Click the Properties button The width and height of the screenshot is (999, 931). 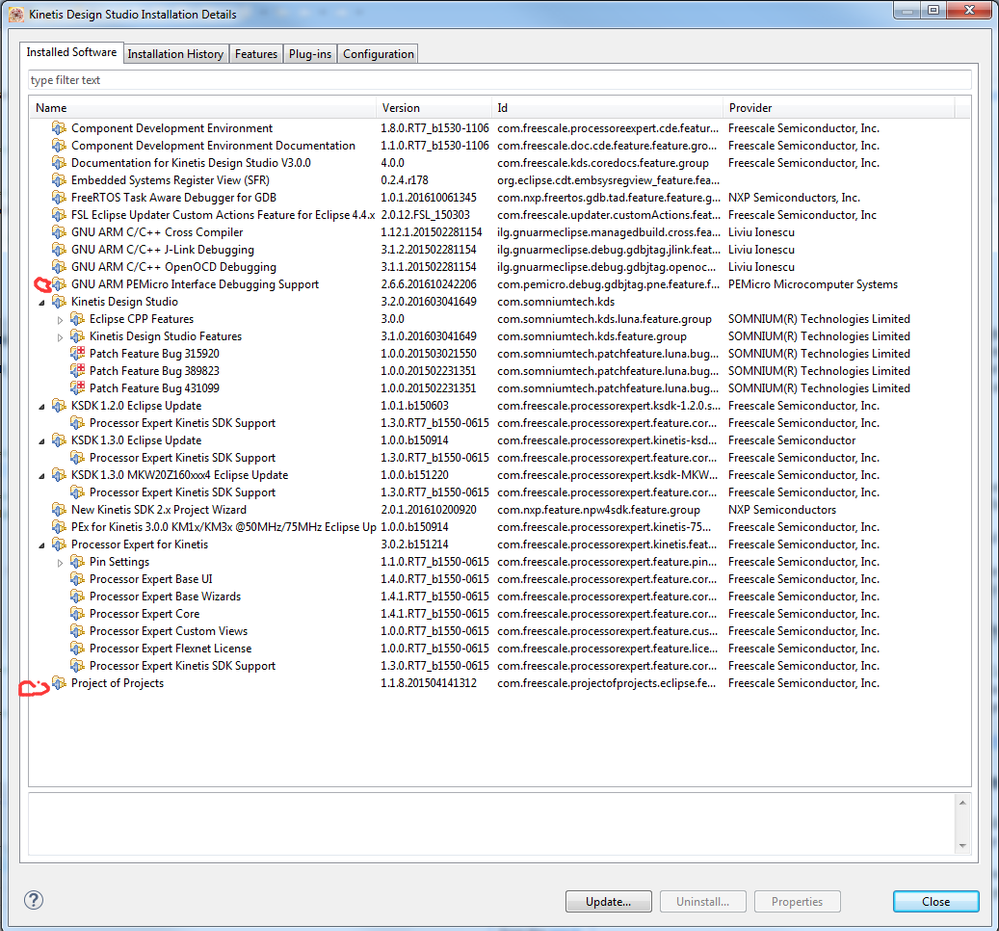tap(797, 902)
